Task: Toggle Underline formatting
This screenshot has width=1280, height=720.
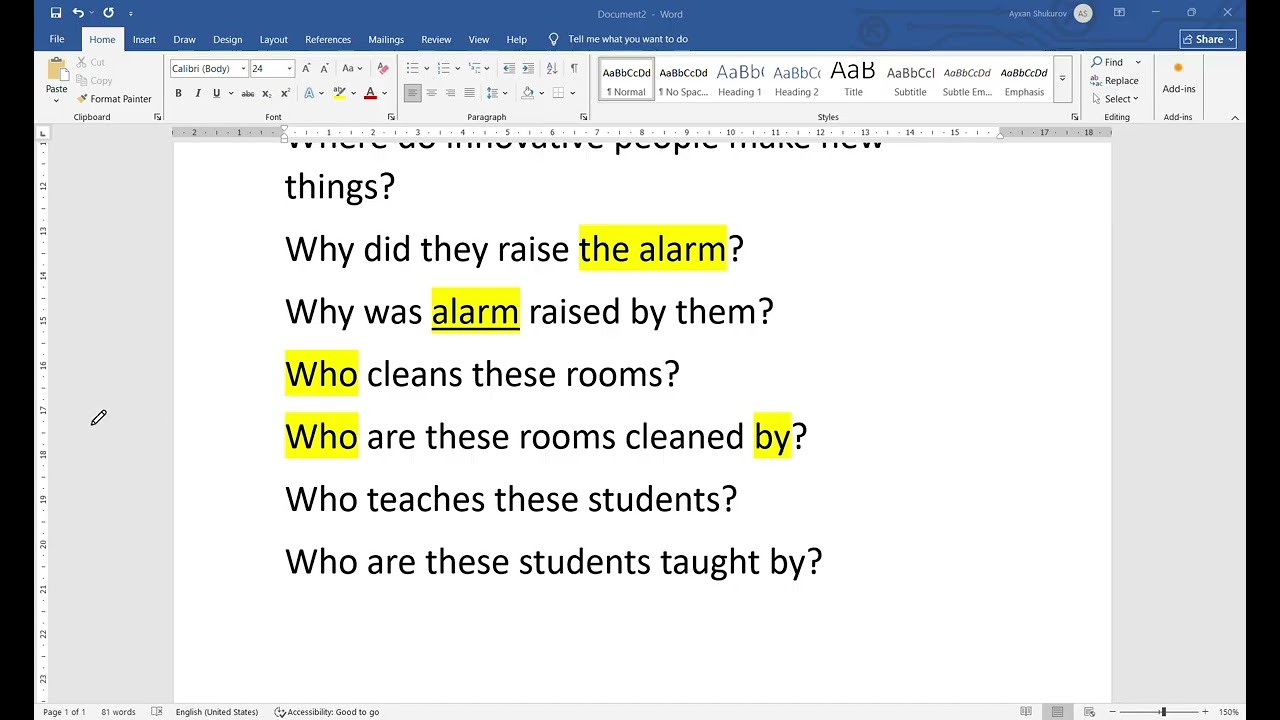Action: (x=215, y=93)
